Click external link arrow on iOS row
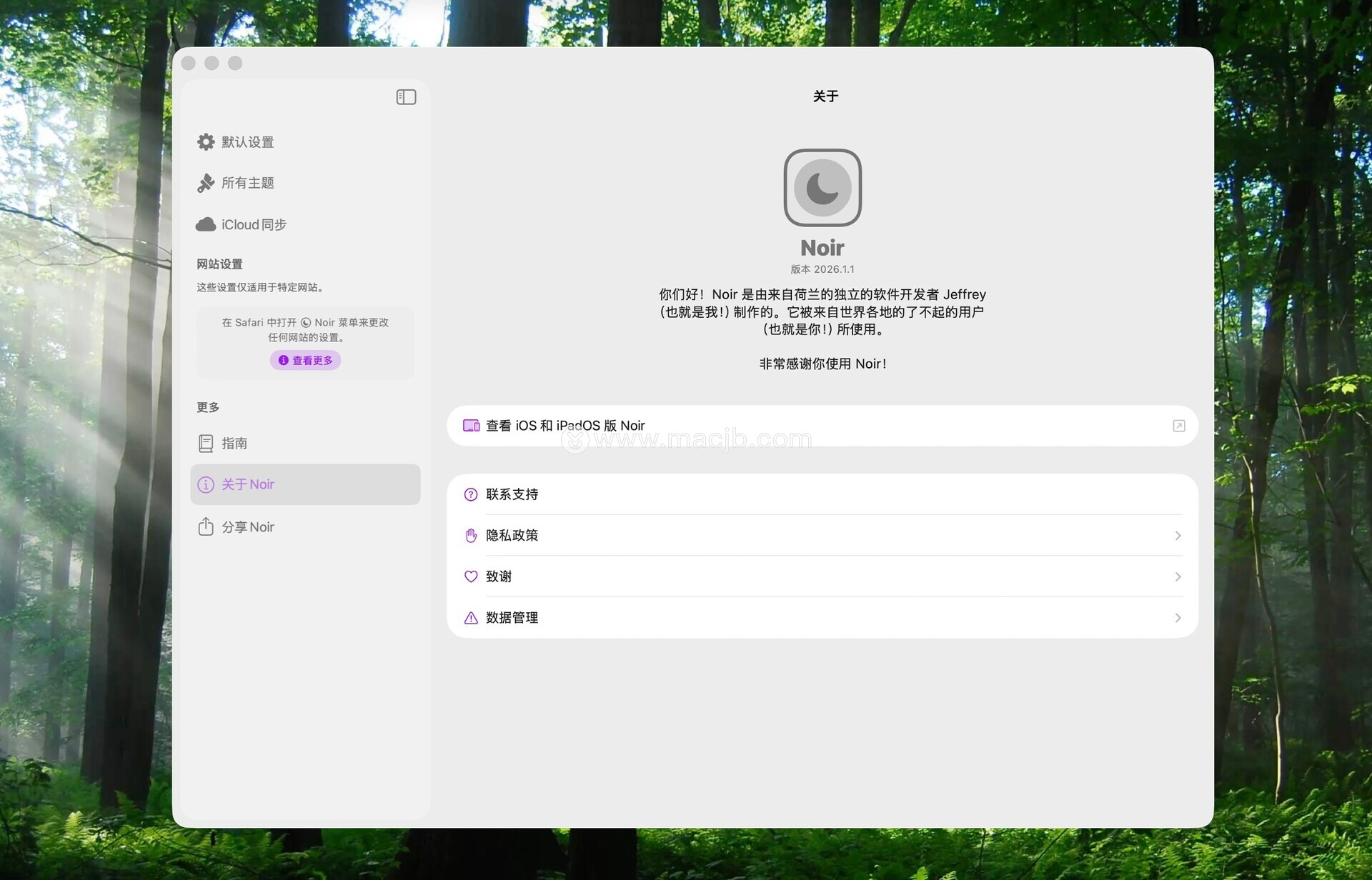The height and width of the screenshot is (880, 1372). [x=1178, y=426]
